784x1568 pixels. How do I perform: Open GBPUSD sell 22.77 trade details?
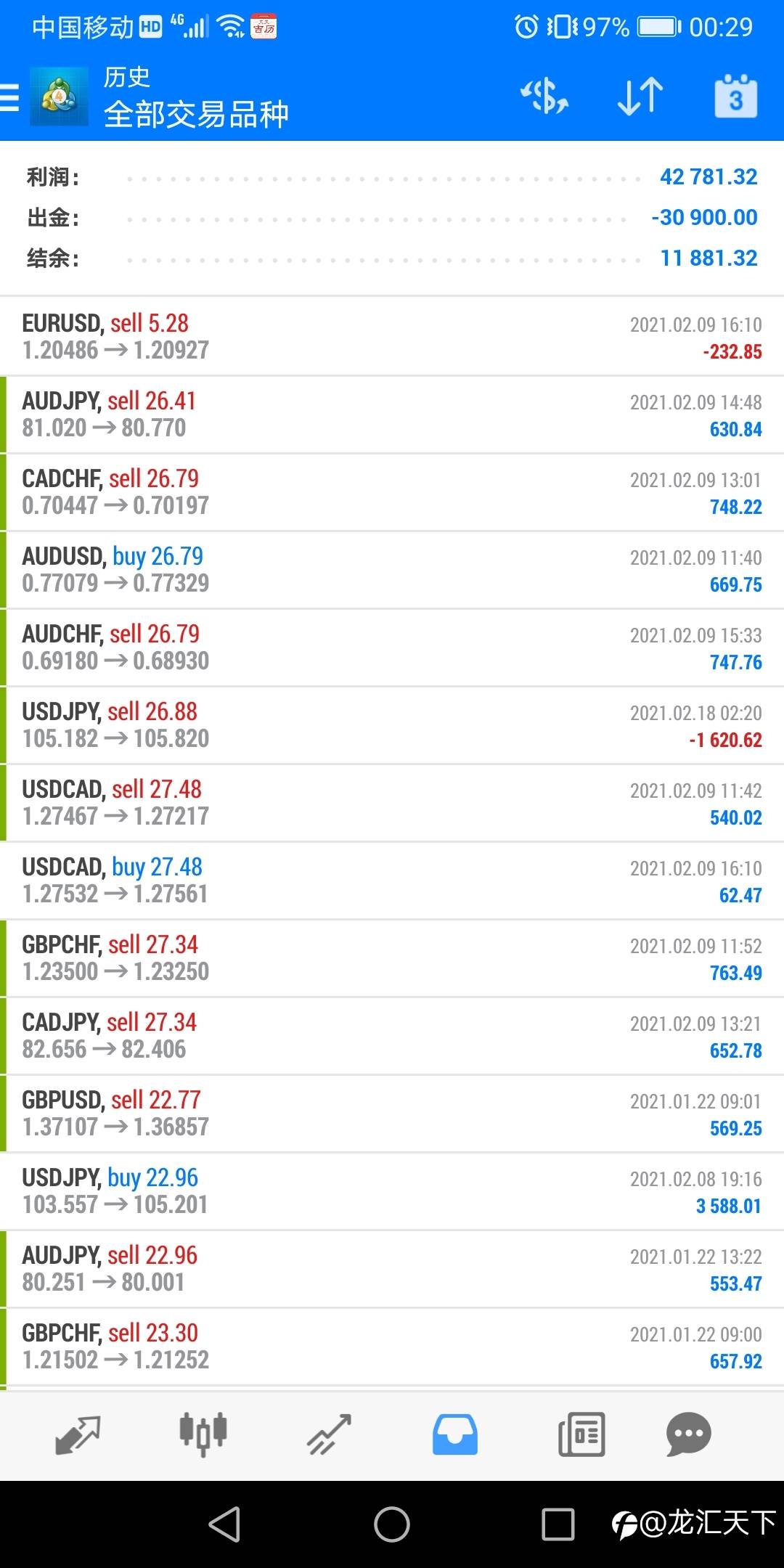click(x=392, y=1114)
